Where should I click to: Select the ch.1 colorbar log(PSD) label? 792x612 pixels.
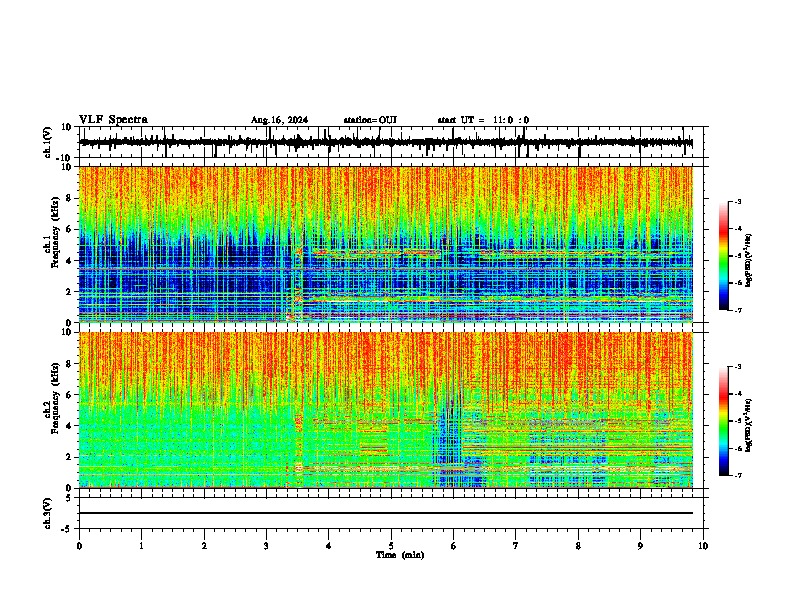pos(748,260)
